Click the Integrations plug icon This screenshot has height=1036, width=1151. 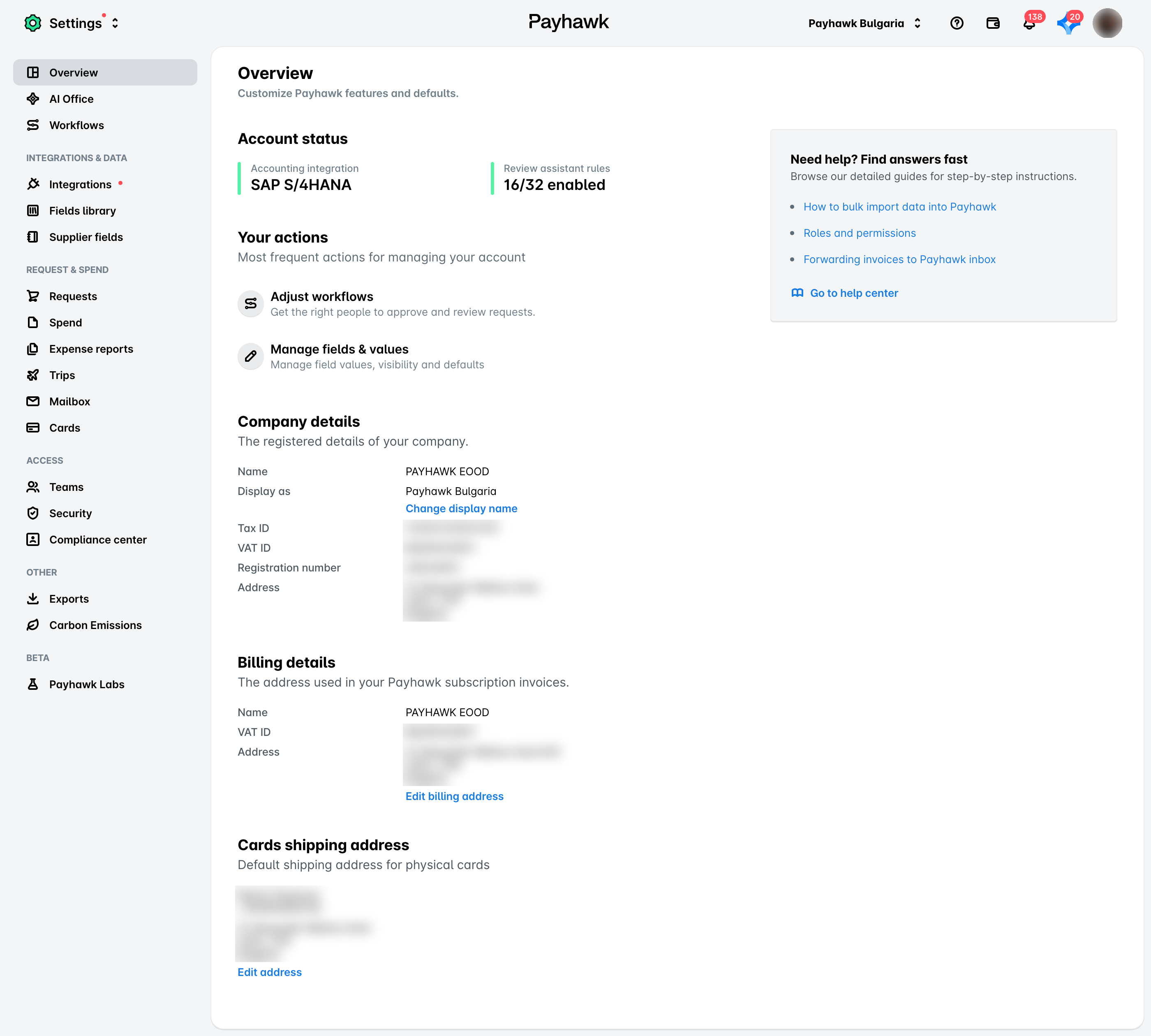(33, 184)
